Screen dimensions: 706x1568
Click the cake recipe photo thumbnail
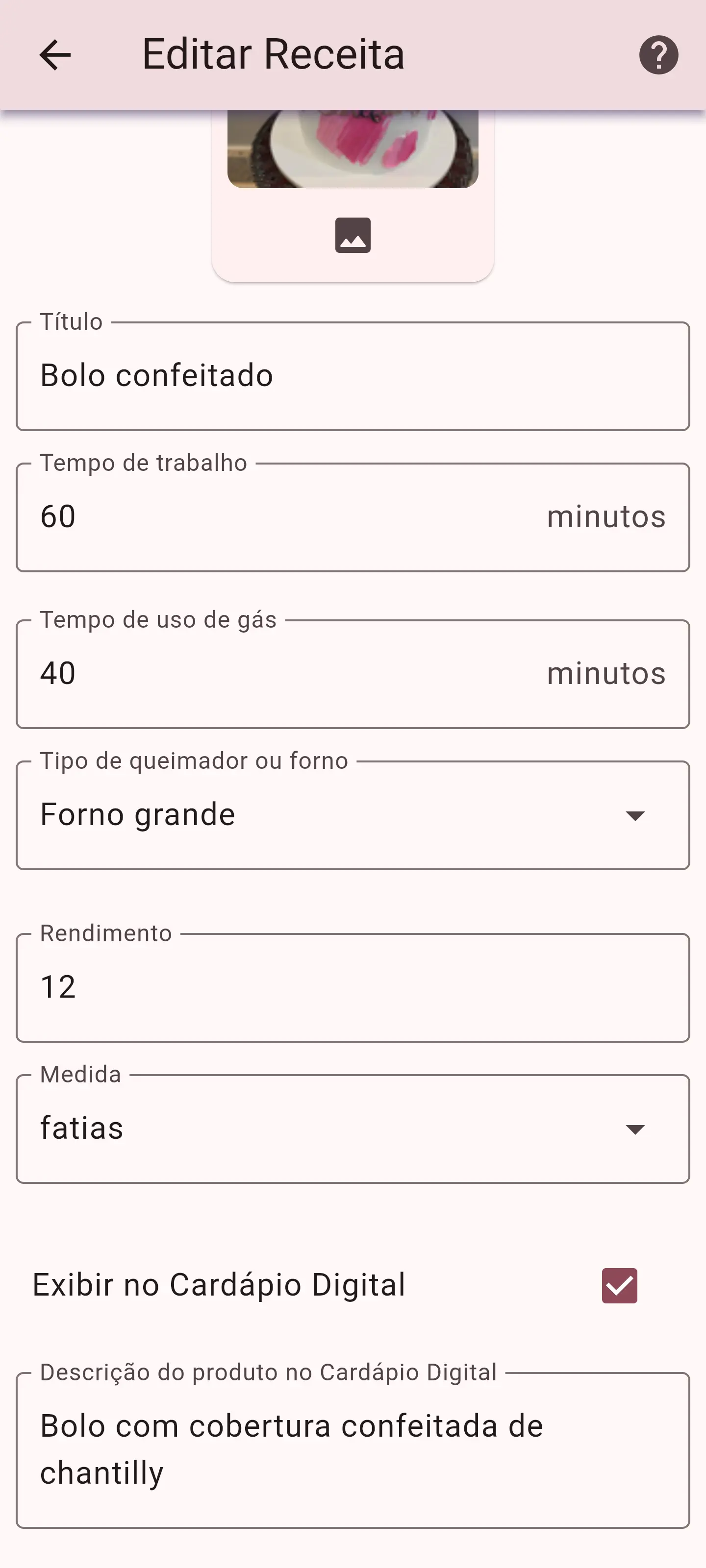pyautogui.click(x=353, y=148)
